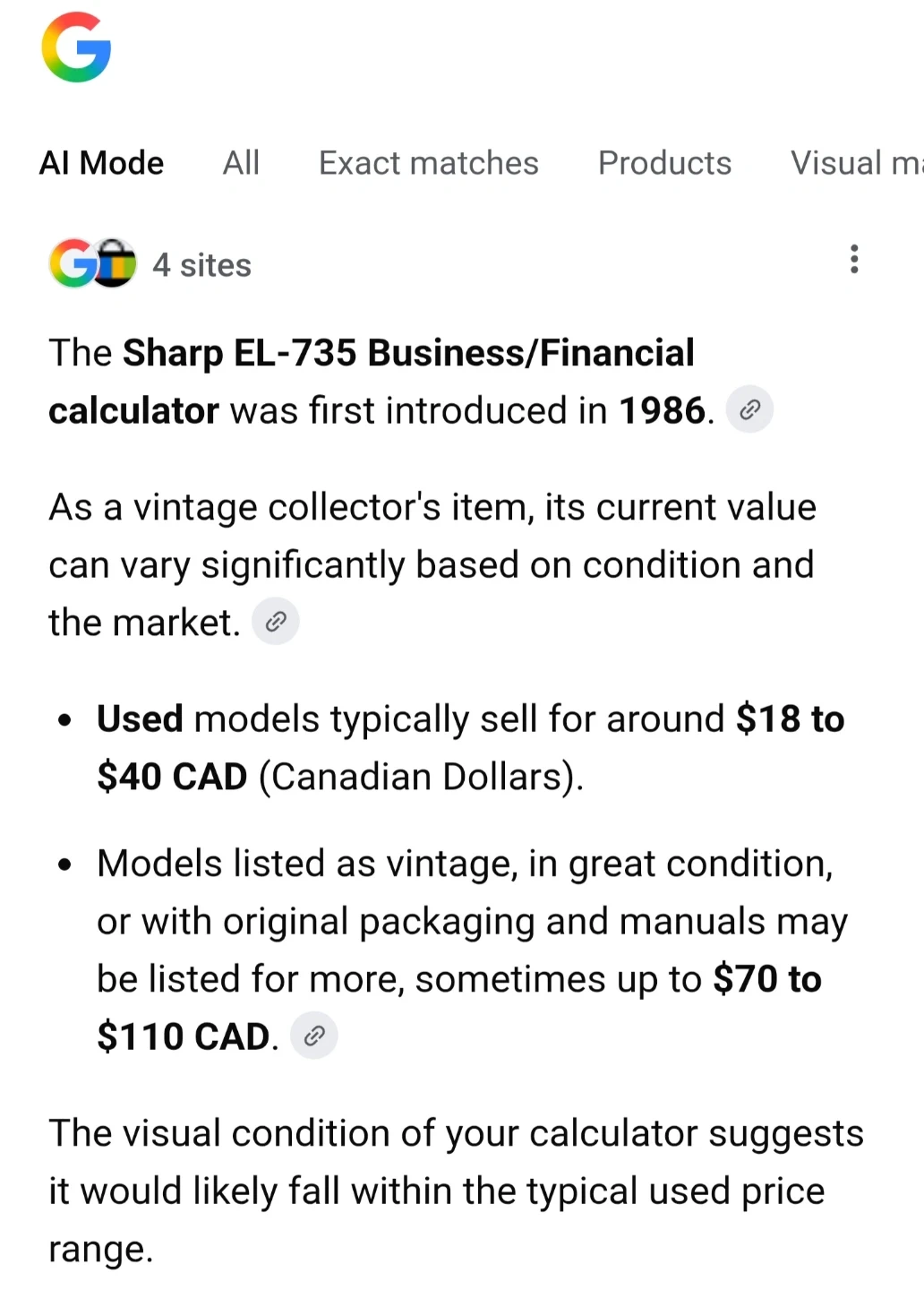Tap the Google favicon beside 4 sites
Viewport: 924px width, 1290px height.
[73, 263]
